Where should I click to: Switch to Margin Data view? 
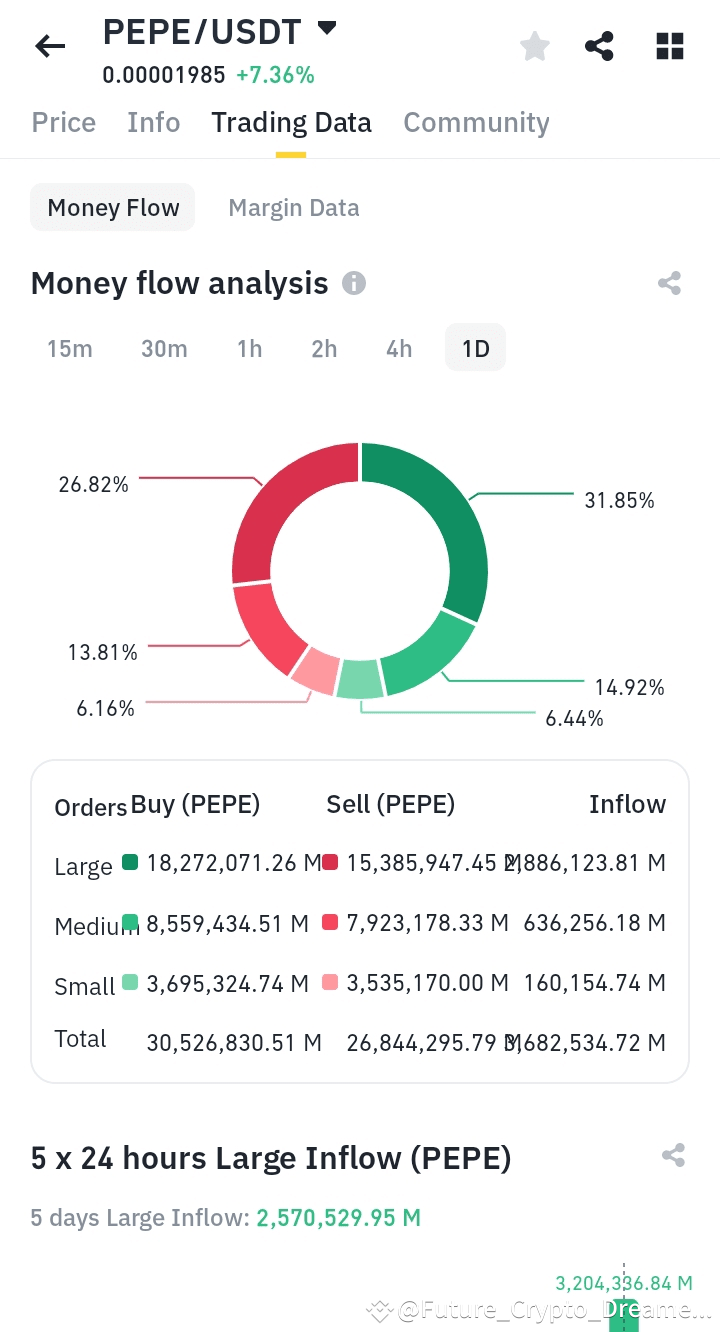coord(294,208)
